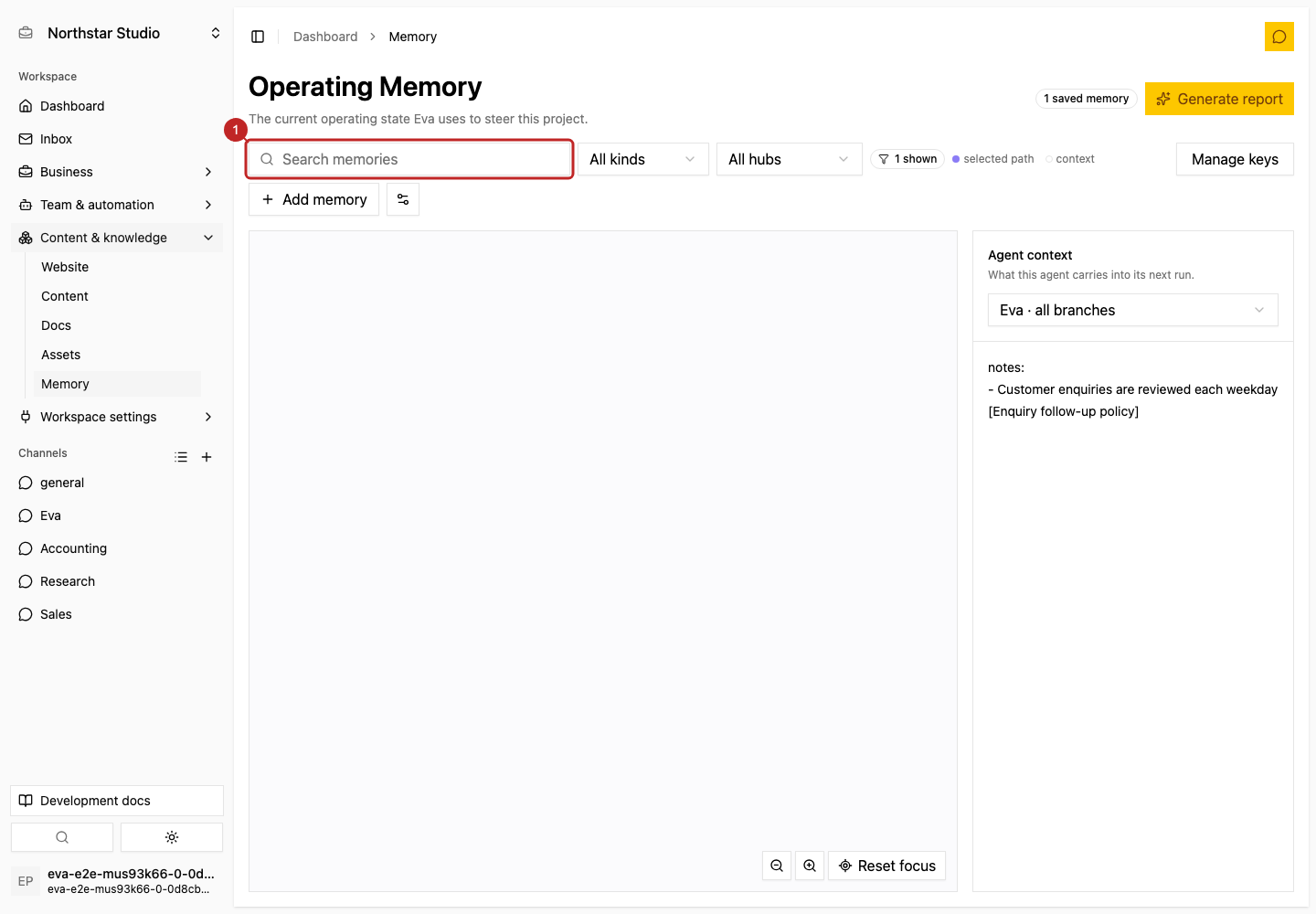The height and width of the screenshot is (914, 1316).
Task: Go to Dashboard breadcrumb
Action: point(325,37)
